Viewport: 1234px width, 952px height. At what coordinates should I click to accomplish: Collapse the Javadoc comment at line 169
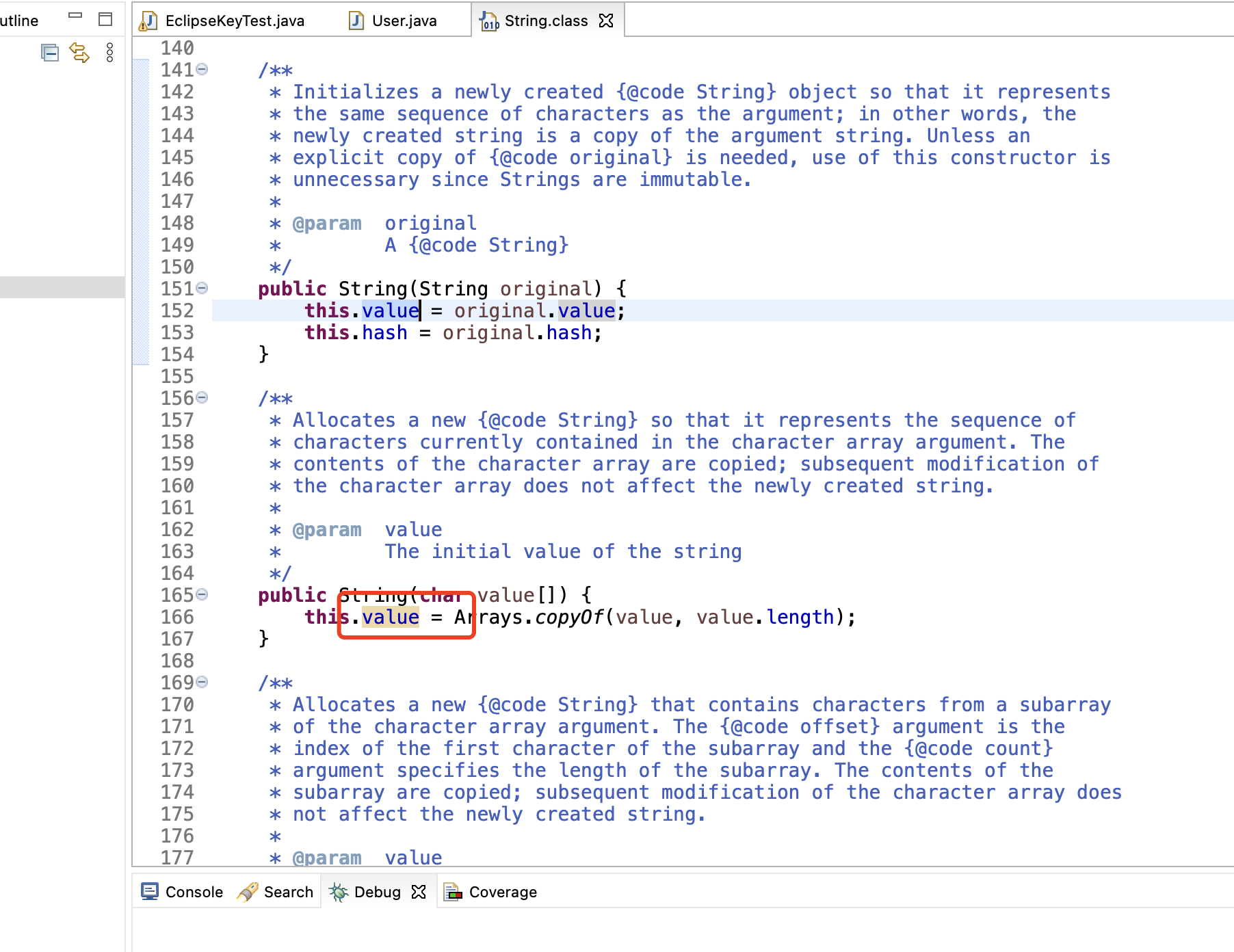click(202, 682)
